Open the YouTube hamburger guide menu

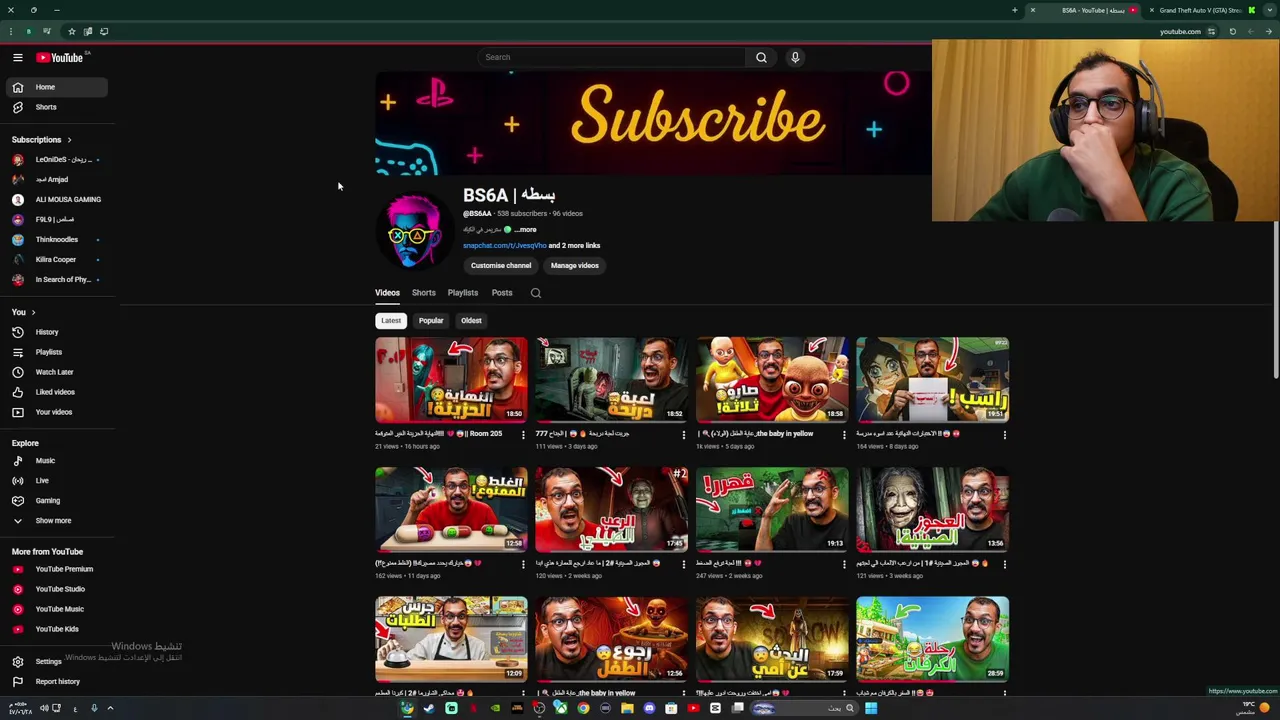pyautogui.click(x=17, y=57)
